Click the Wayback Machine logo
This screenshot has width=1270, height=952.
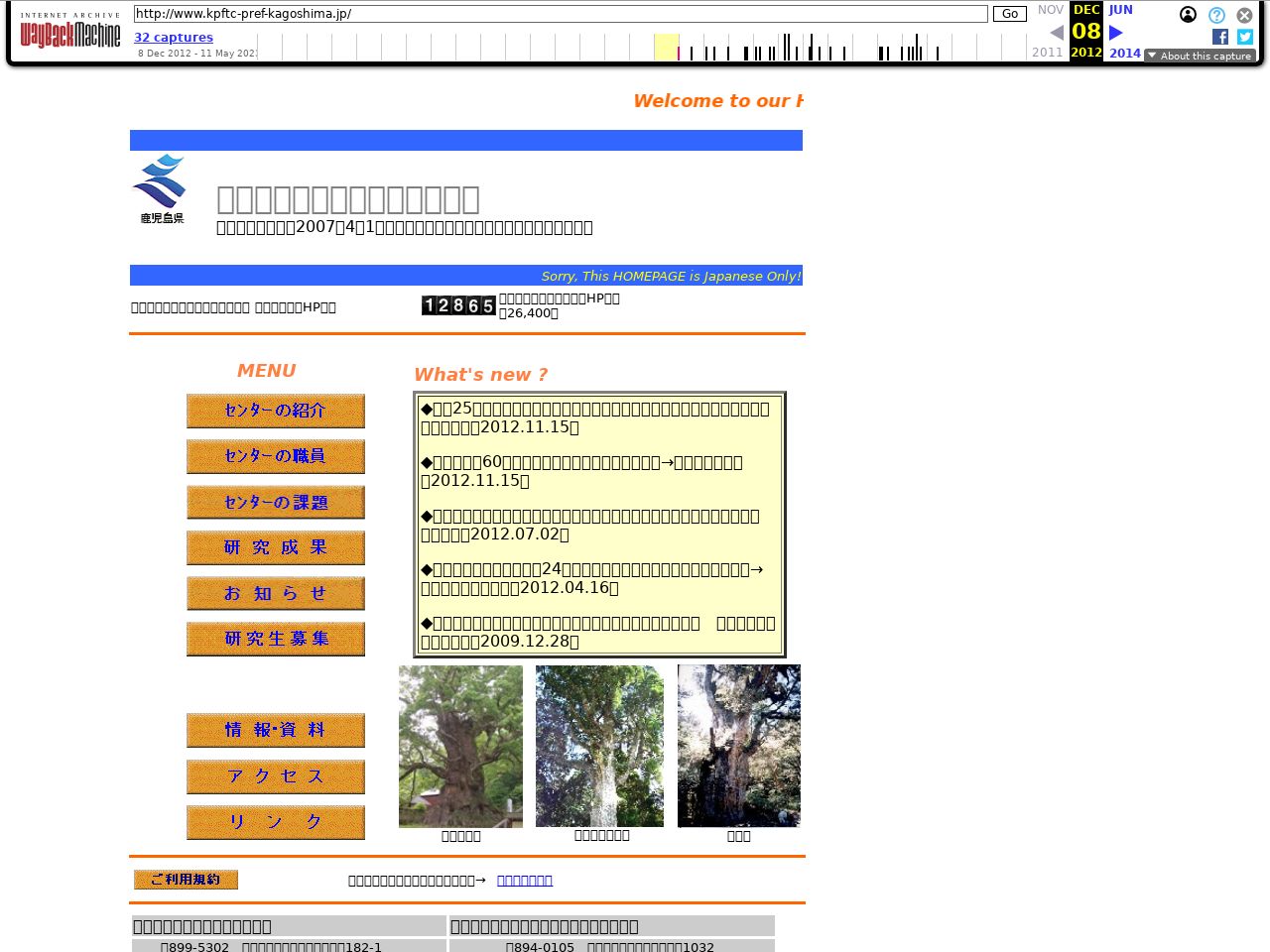coord(69,34)
